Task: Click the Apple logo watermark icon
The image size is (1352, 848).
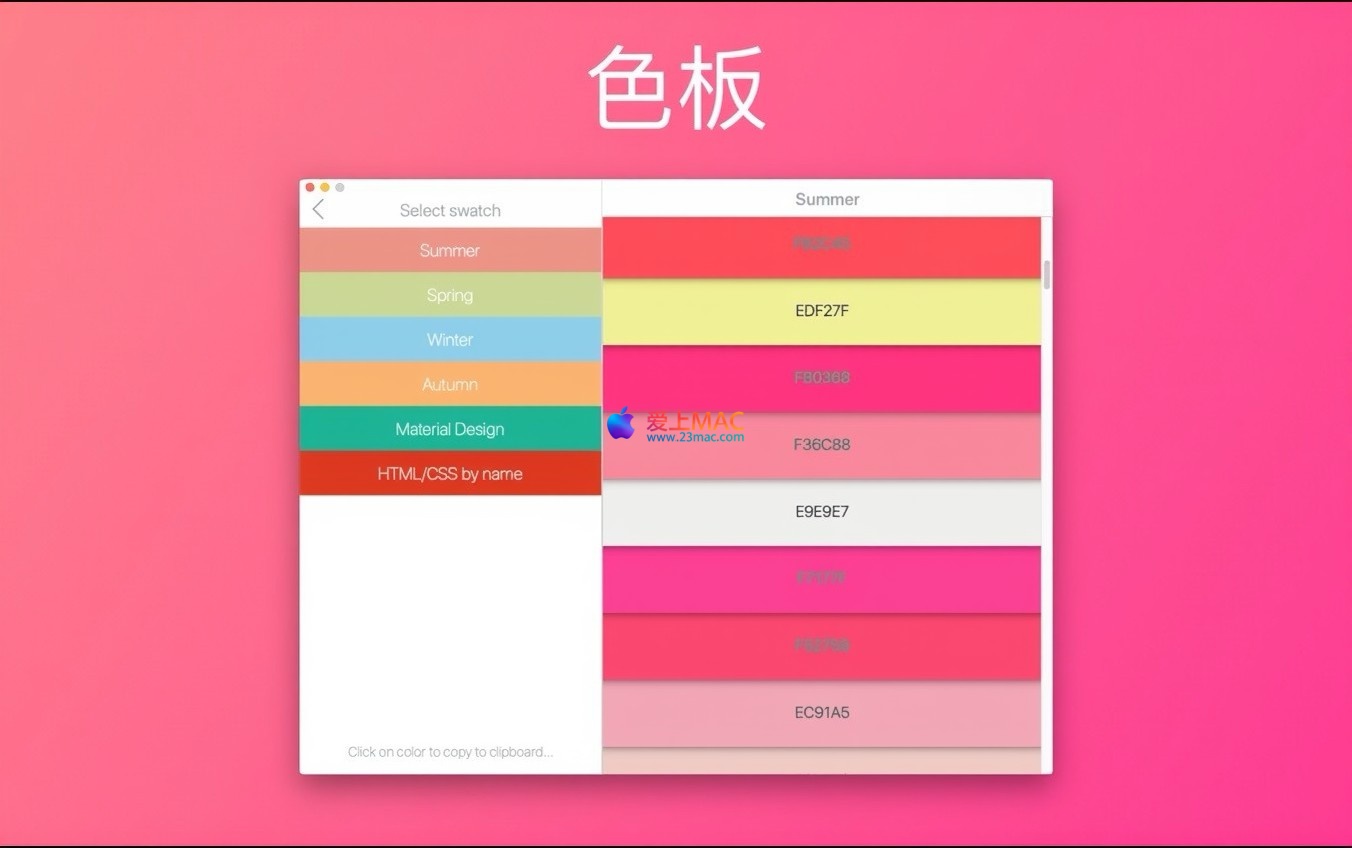Action: (621, 423)
